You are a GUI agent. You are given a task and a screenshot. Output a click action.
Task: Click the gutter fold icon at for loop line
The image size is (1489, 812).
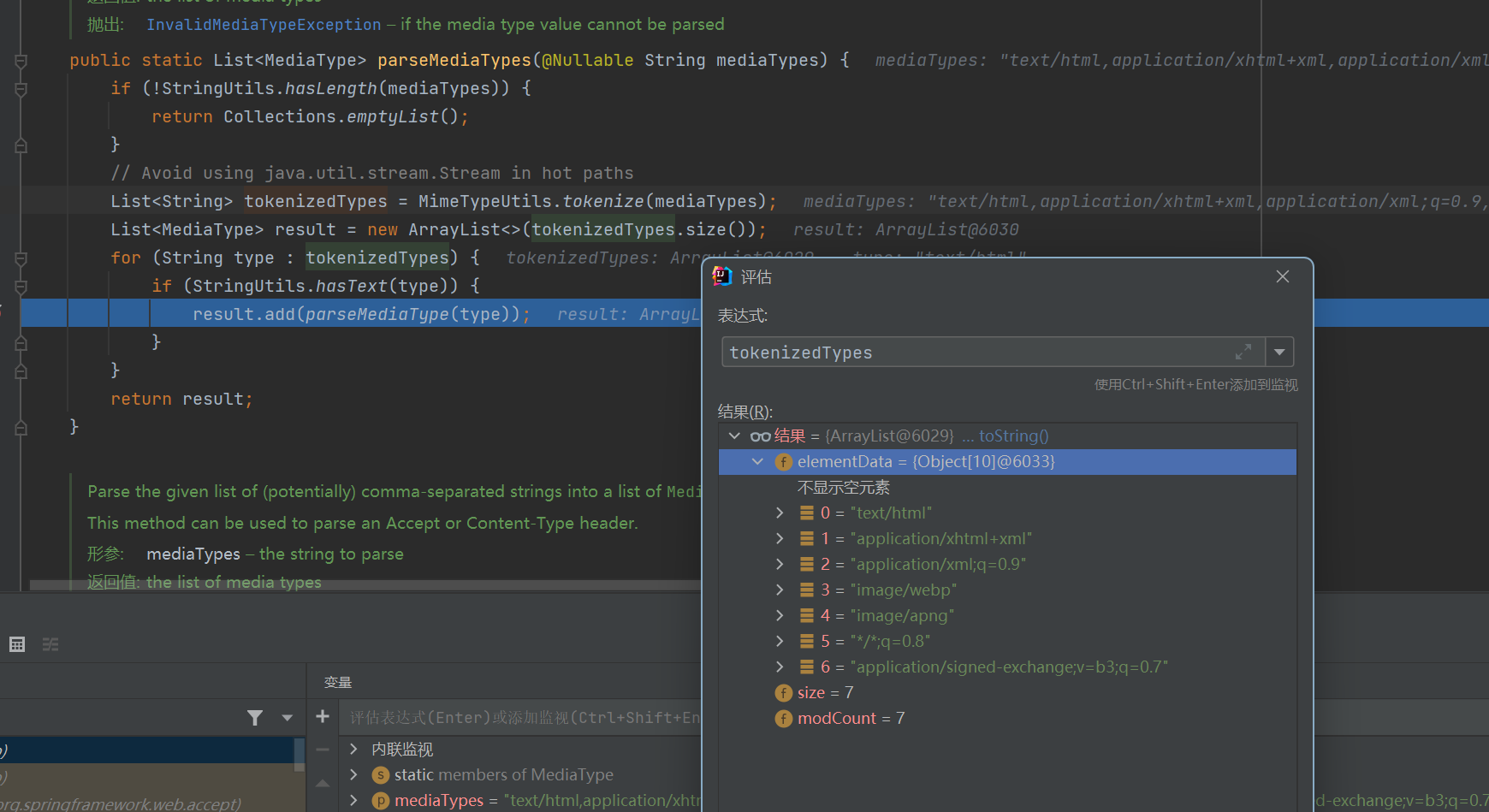point(21,258)
